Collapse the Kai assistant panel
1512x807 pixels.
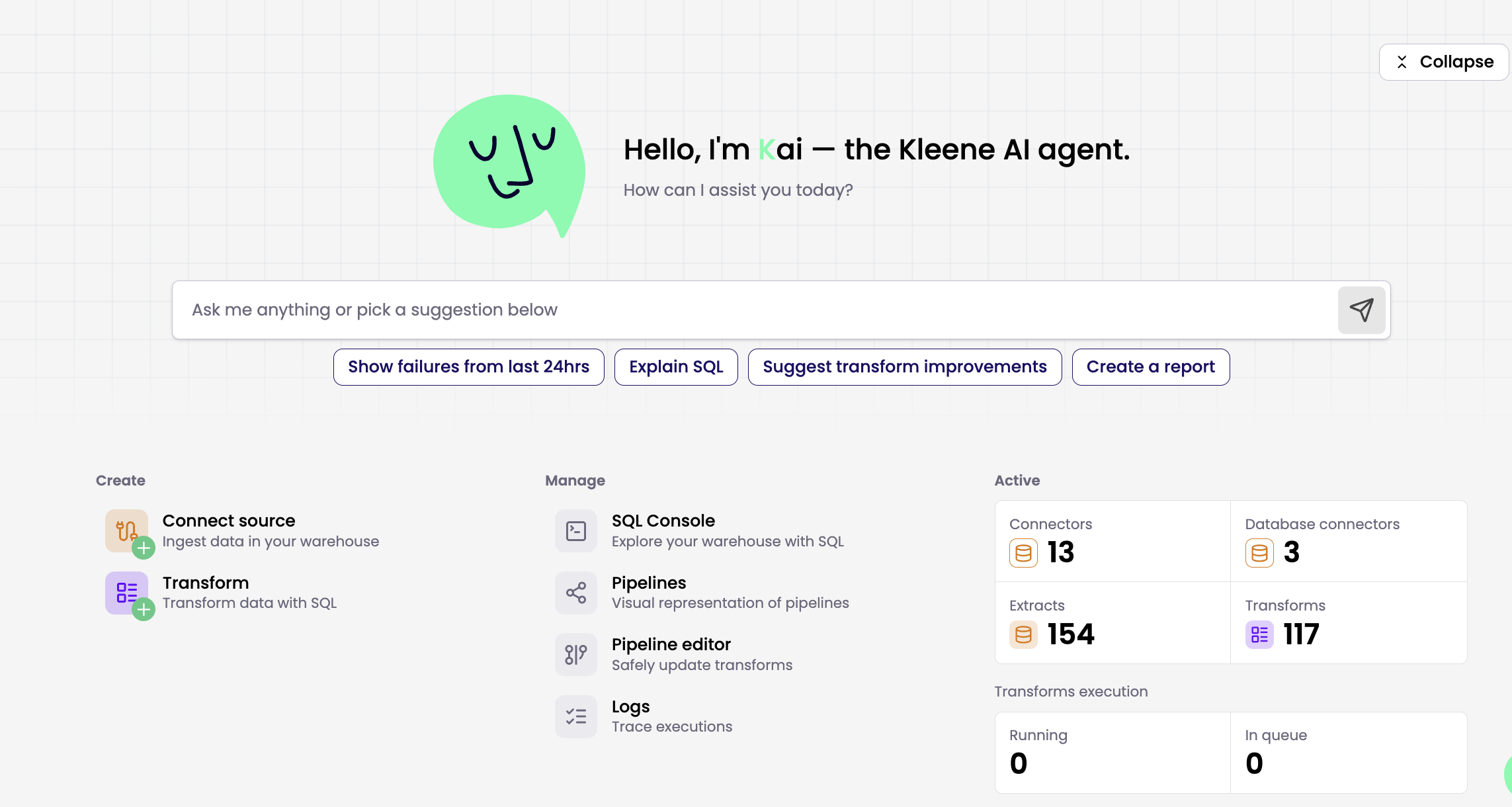(x=1444, y=62)
